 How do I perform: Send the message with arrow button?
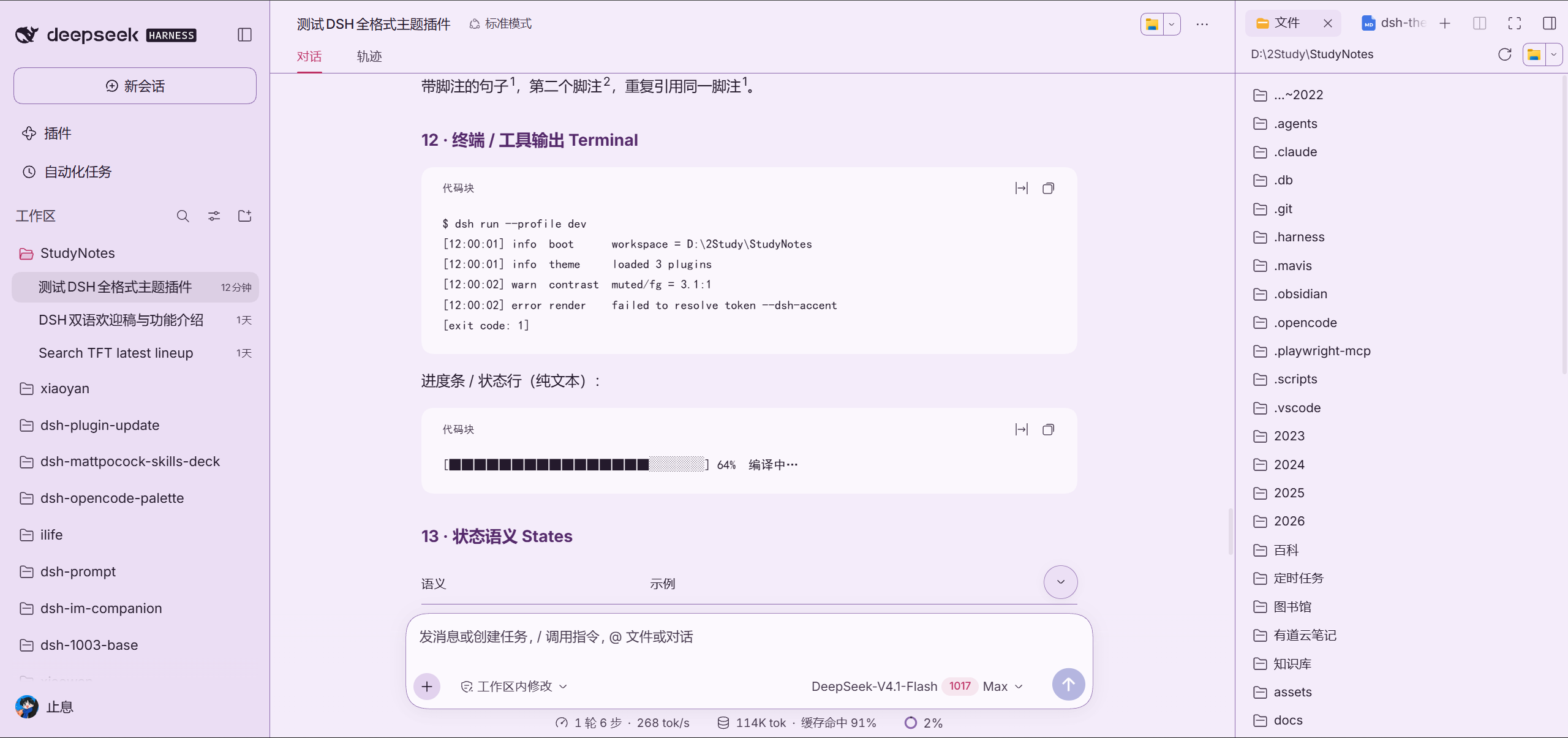point(1068,685)
